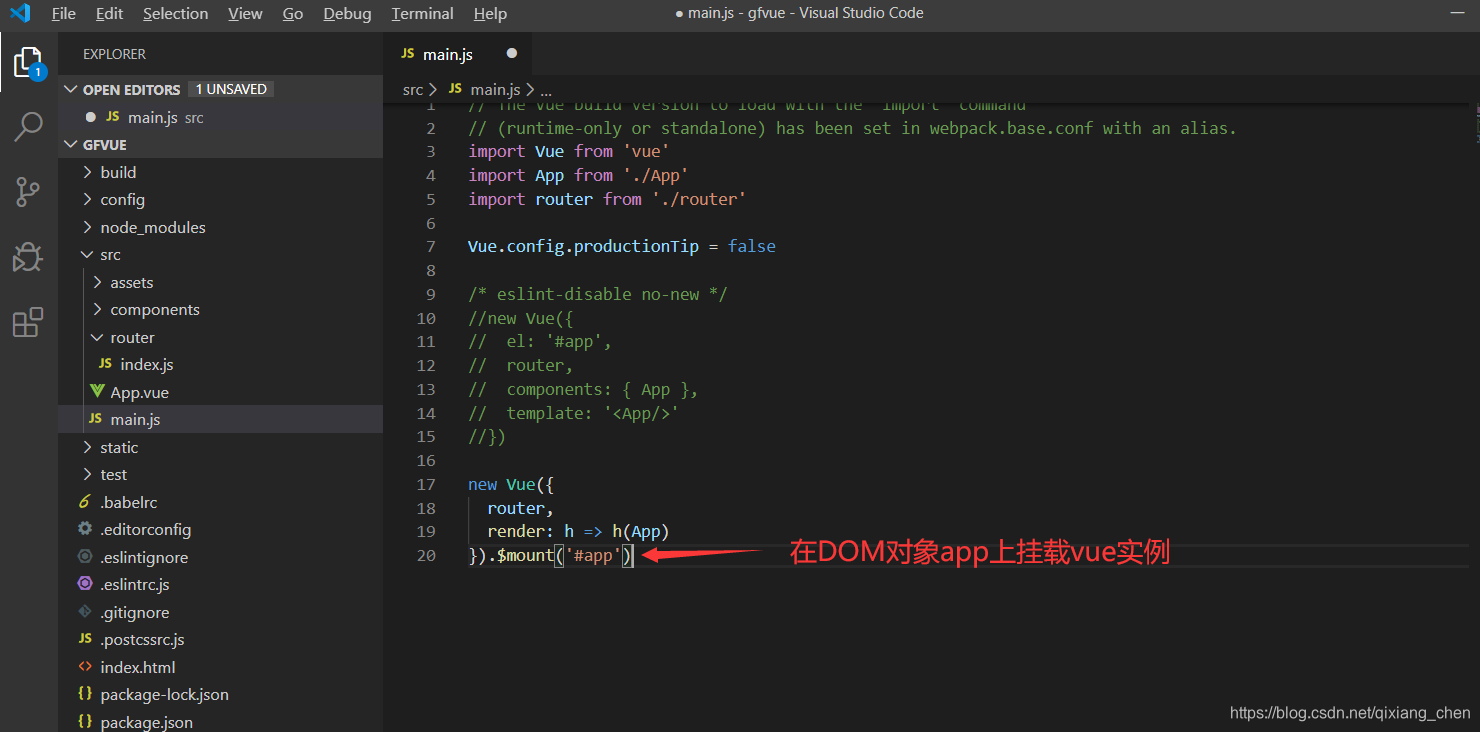The height and width of the screenshot is (732, 1480).
Task: Click the word router on line 18
Action: (516, 508)
